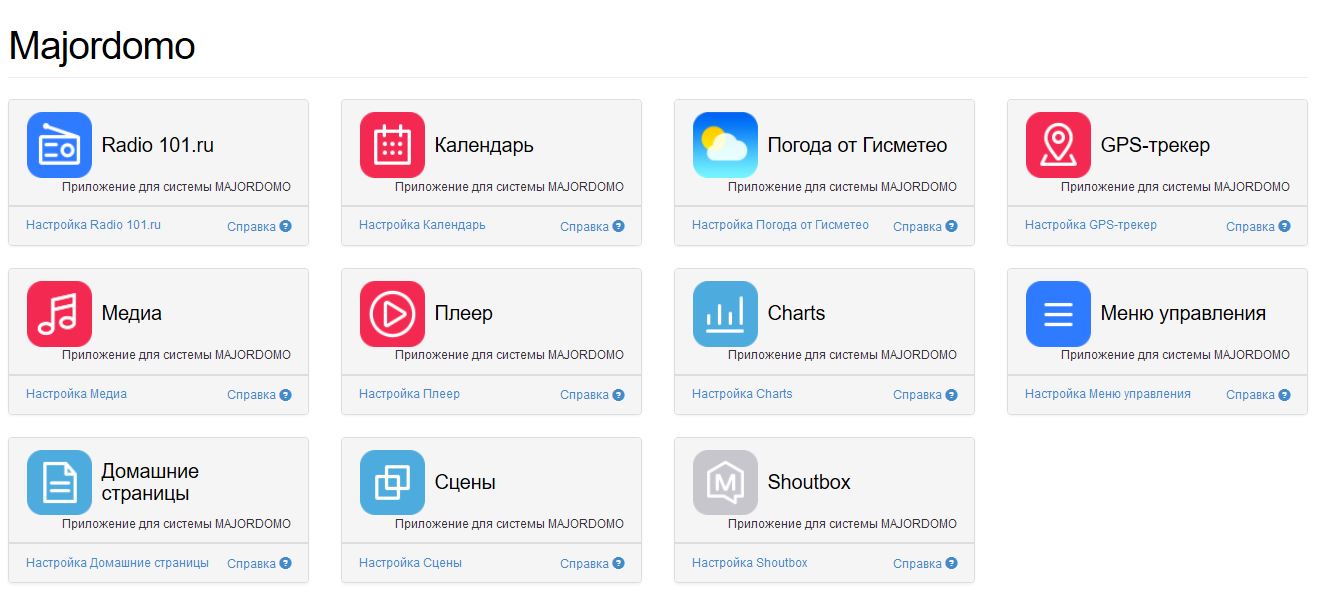The image size is (1318, 597).
Task: Open the gray Shoutbox app icon
Action: [x=725, y=482]
